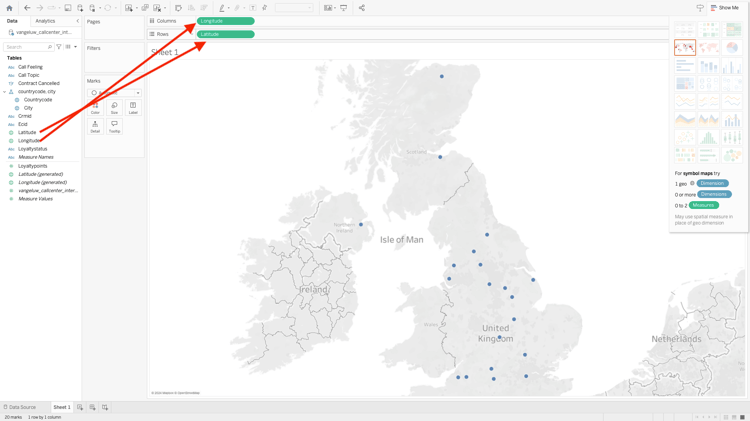
Task: Duplicate the sheet using the toolbar icon
Action: (x=145, y=8)
